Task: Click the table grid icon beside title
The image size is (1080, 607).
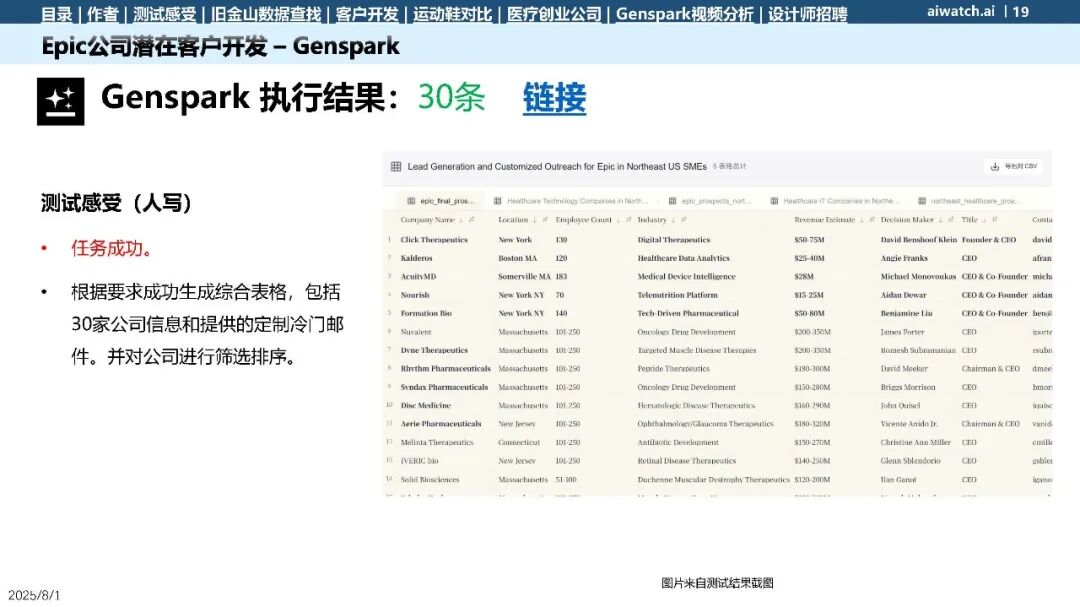Action: (x=396, y=166)
